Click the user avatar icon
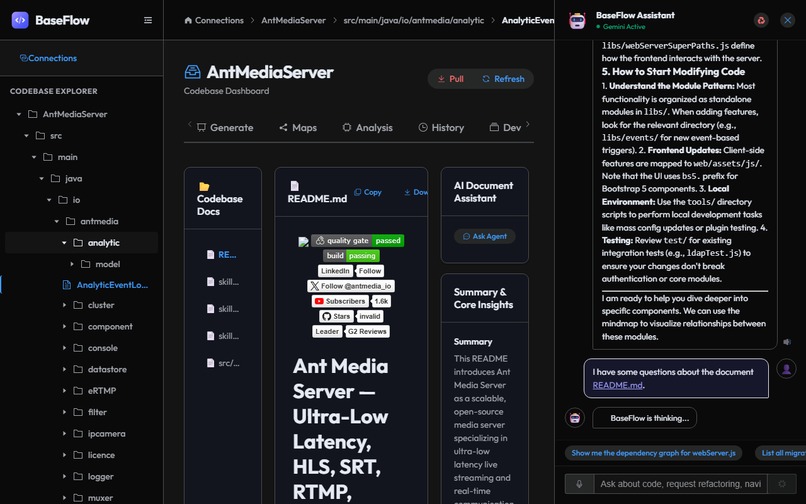The width and height of the screenshot is (806, 504). (x=786, y=368)
